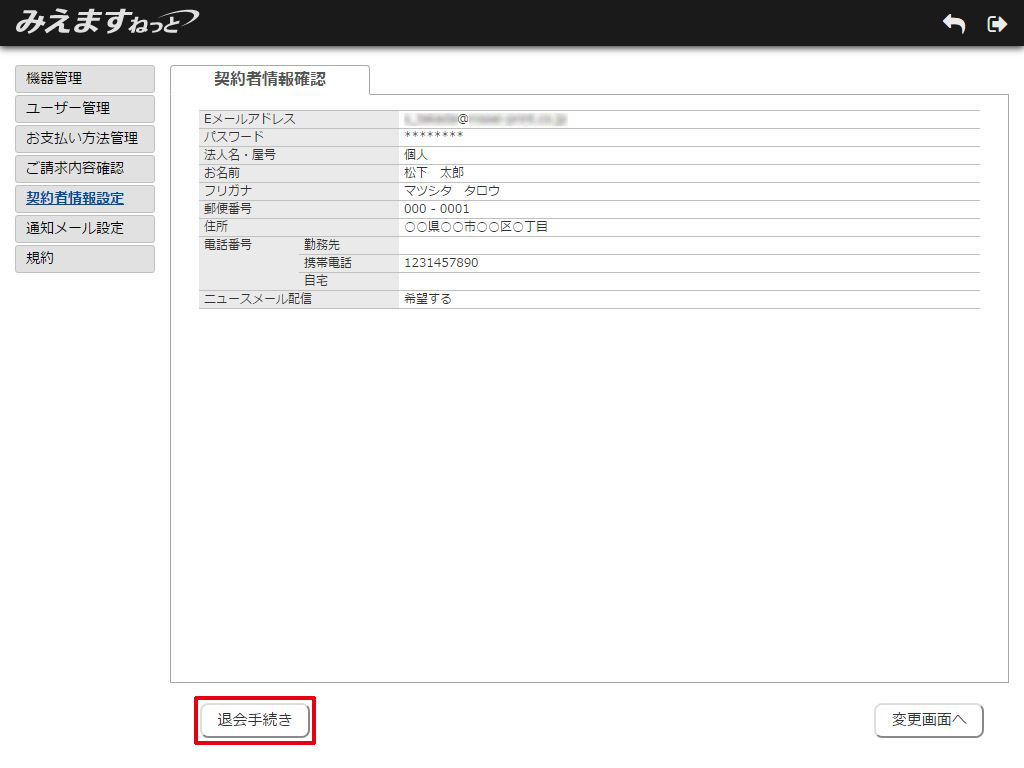Click the masked password value
The width and height of the screenshot is (1024, 768).
[x=434, y=137]
